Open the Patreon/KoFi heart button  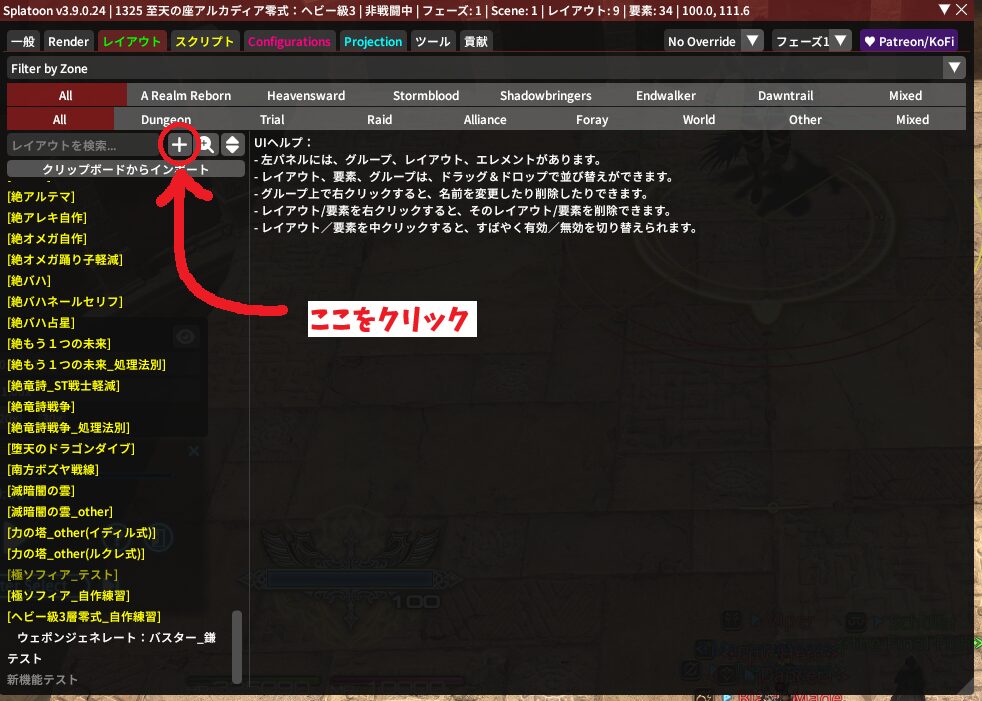908,41
